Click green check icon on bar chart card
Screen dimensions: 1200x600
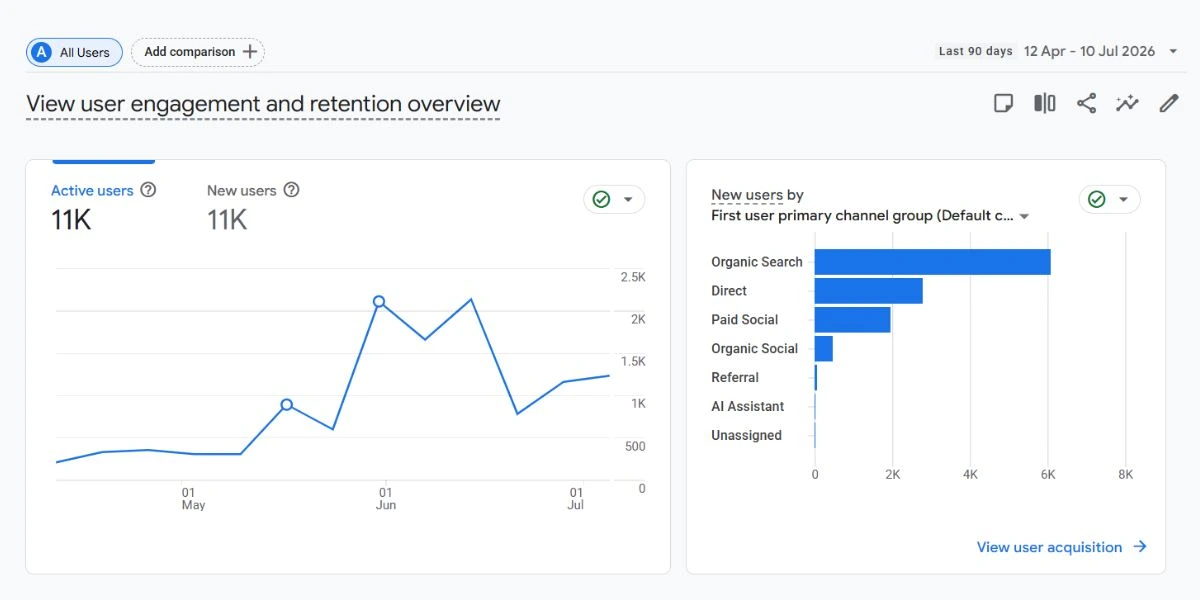coord(1096,200)
